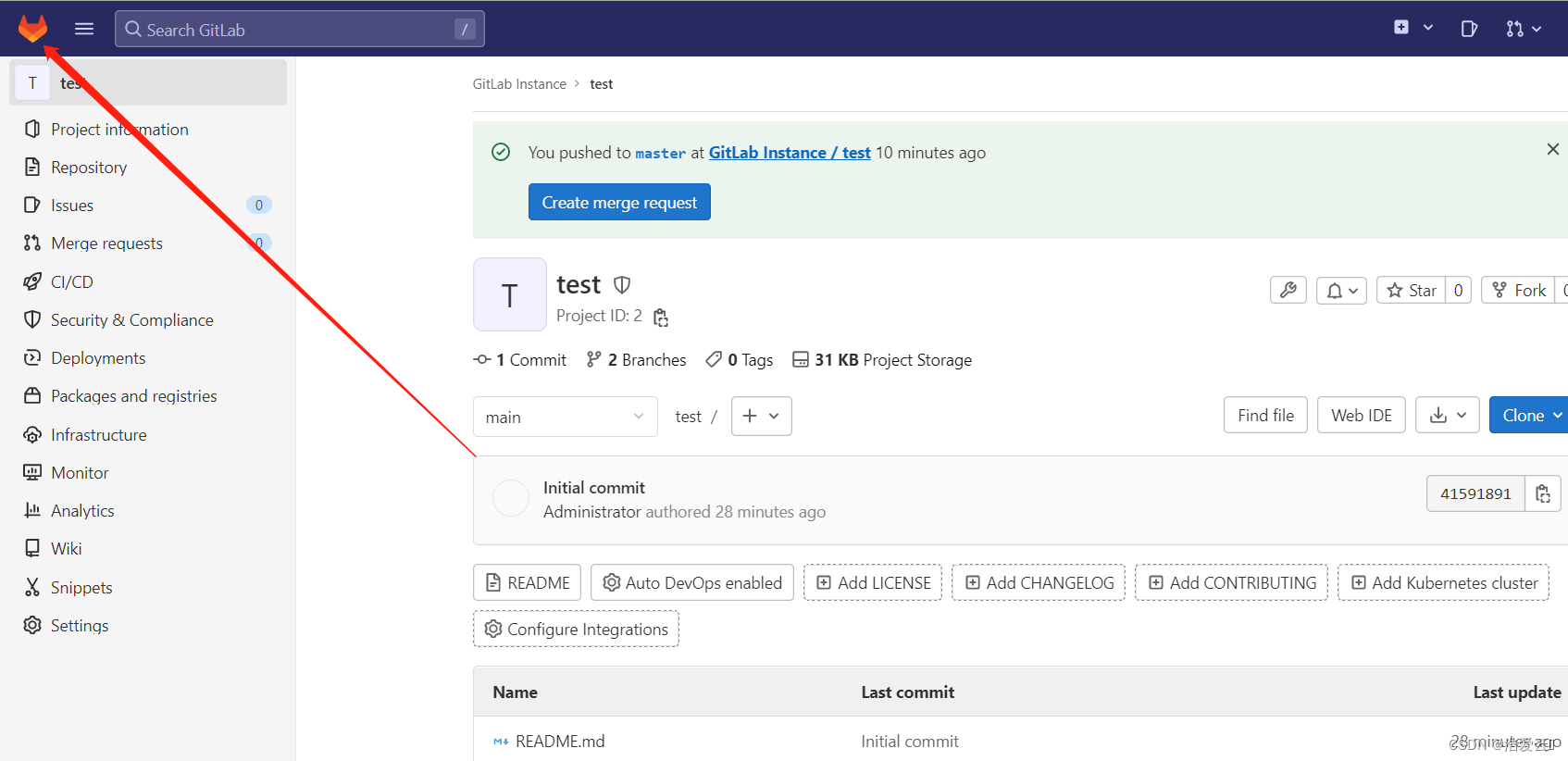View the 0 Tags link
This screenshot has width=1568, height=761.
[x=740, y=359]
